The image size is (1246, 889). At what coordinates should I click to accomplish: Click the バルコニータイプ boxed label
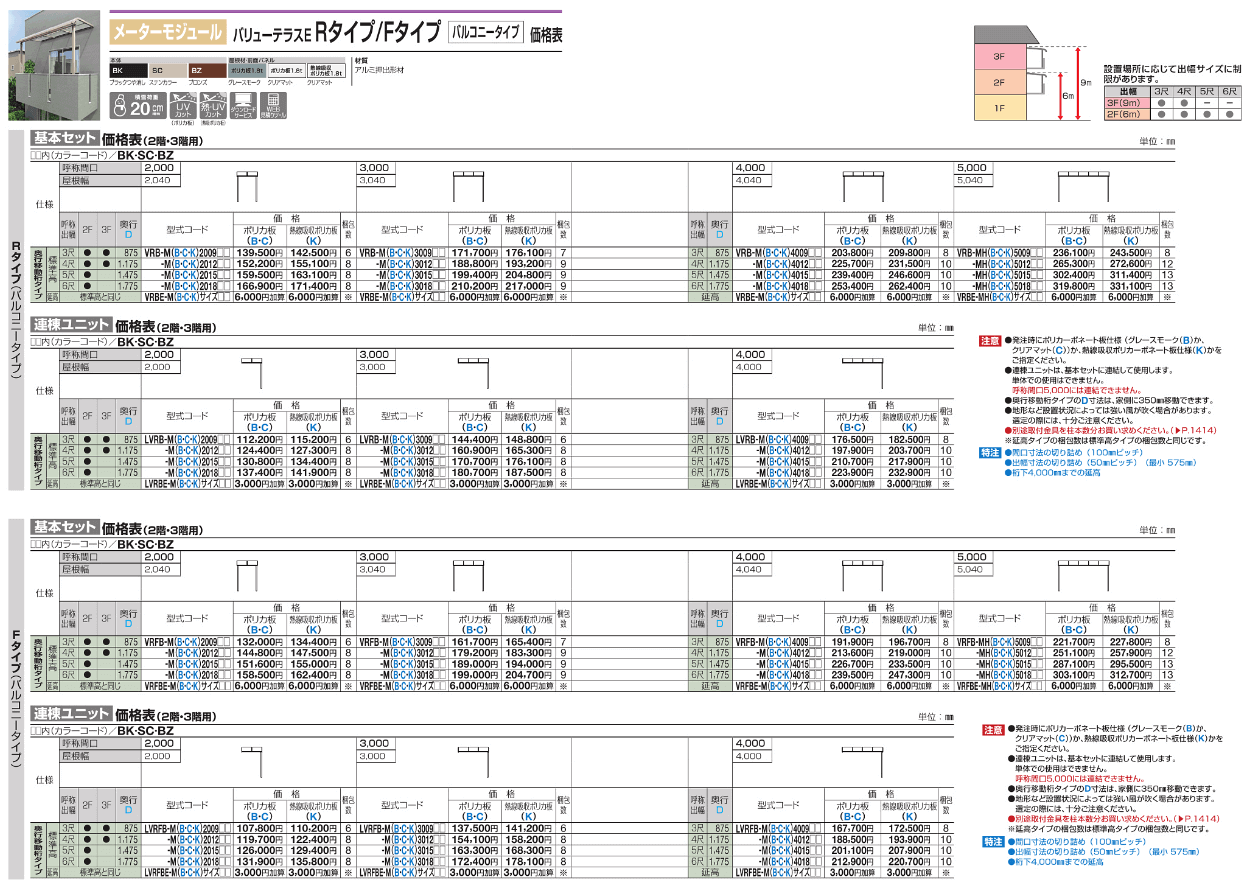point(485,32)
